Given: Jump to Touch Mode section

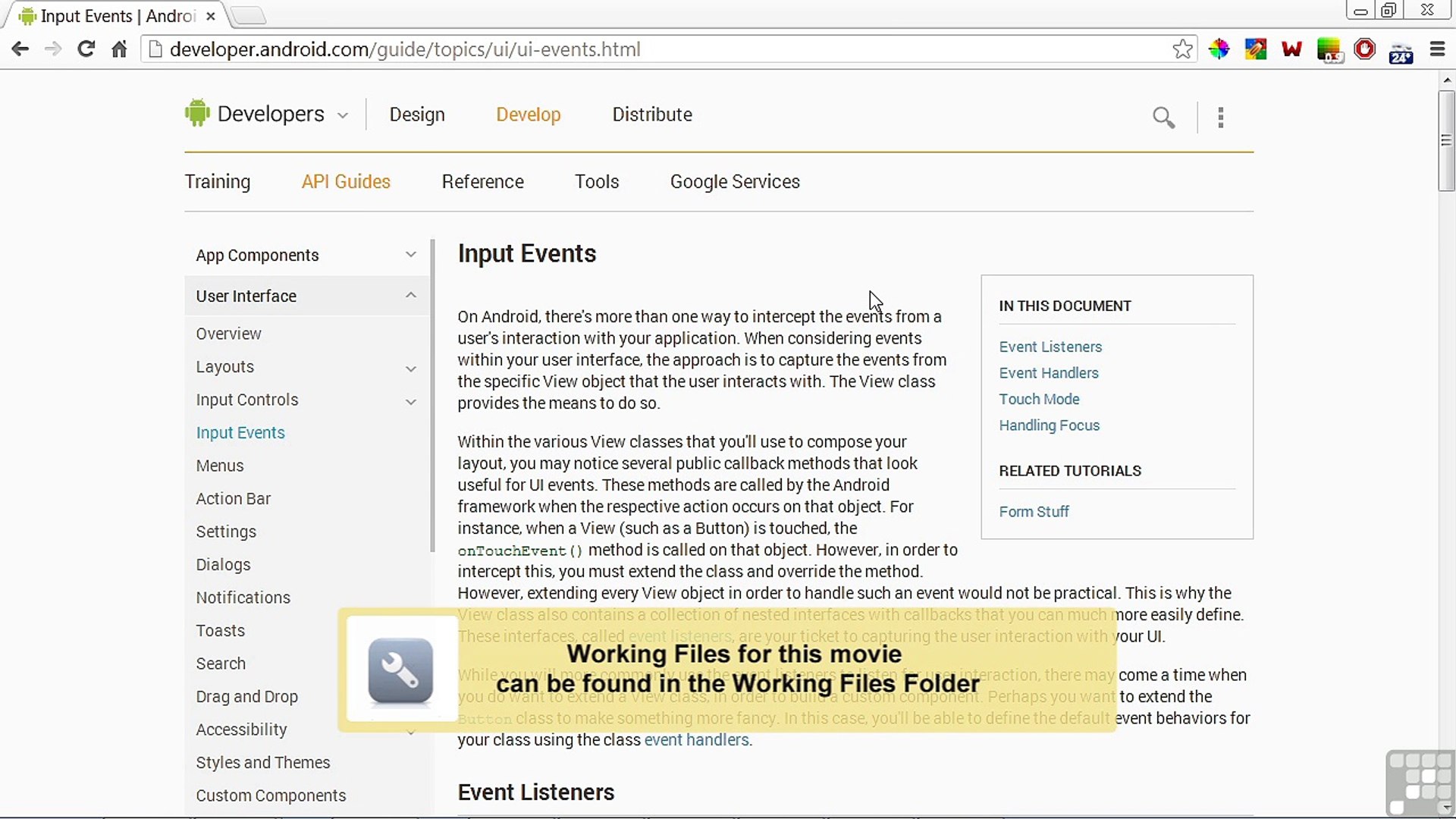Looking at the screenshot, I should point(1039,399).
